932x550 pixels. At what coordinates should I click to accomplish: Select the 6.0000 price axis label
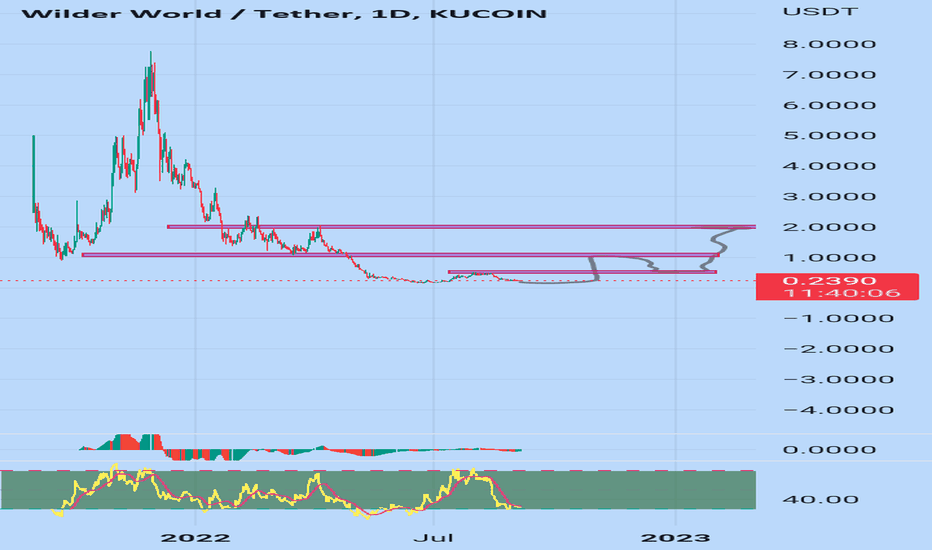click(829, 105)
